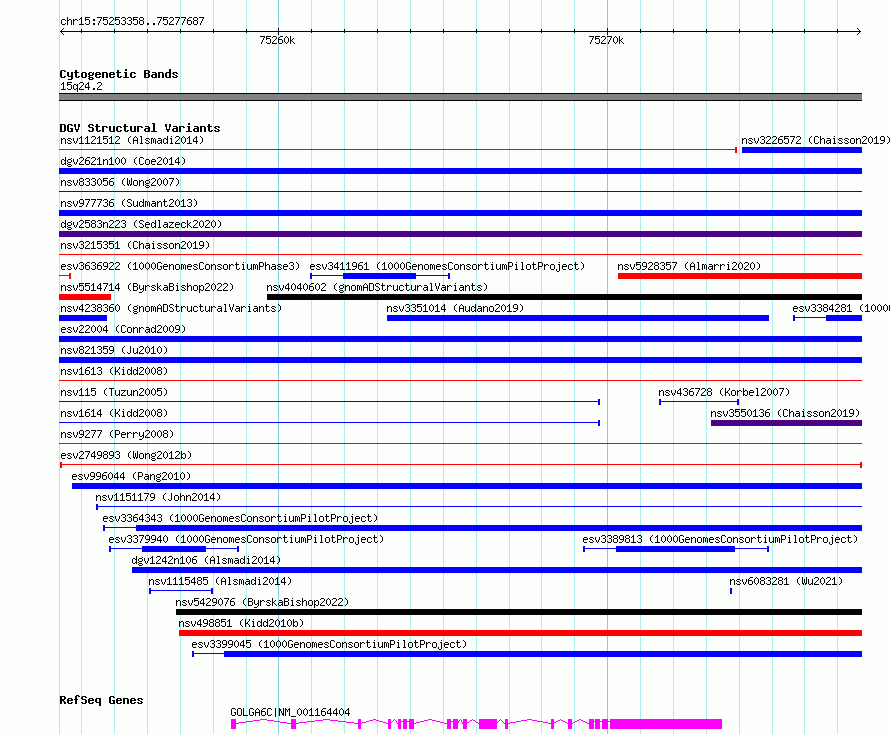
Task: Click the nsv115 (Tuzun2005) label
Action: [114, 392]
